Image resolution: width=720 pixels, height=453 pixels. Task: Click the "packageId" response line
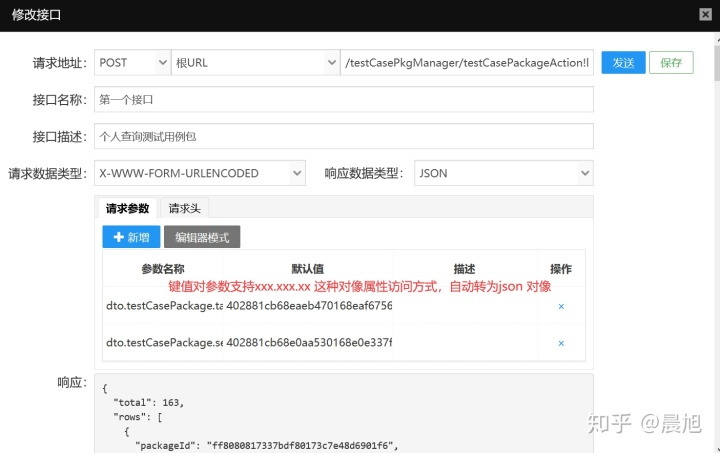tap(267, 446)
